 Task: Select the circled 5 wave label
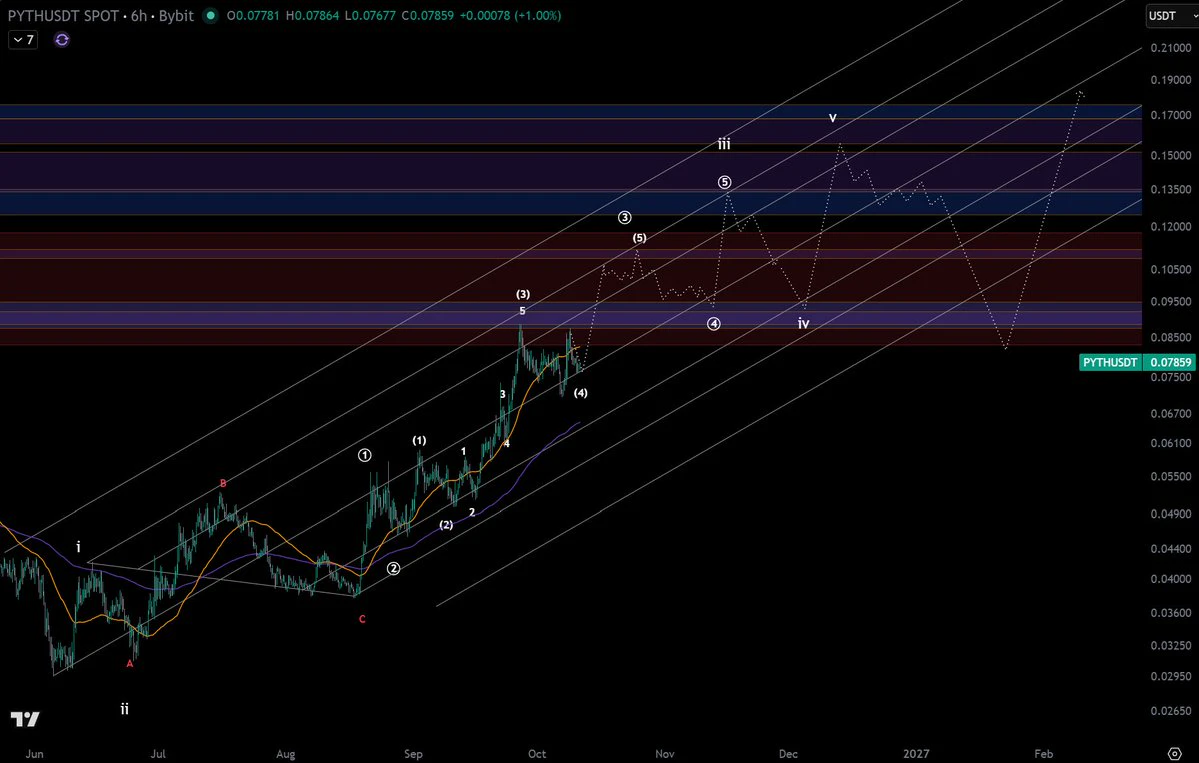pos(724,182)
